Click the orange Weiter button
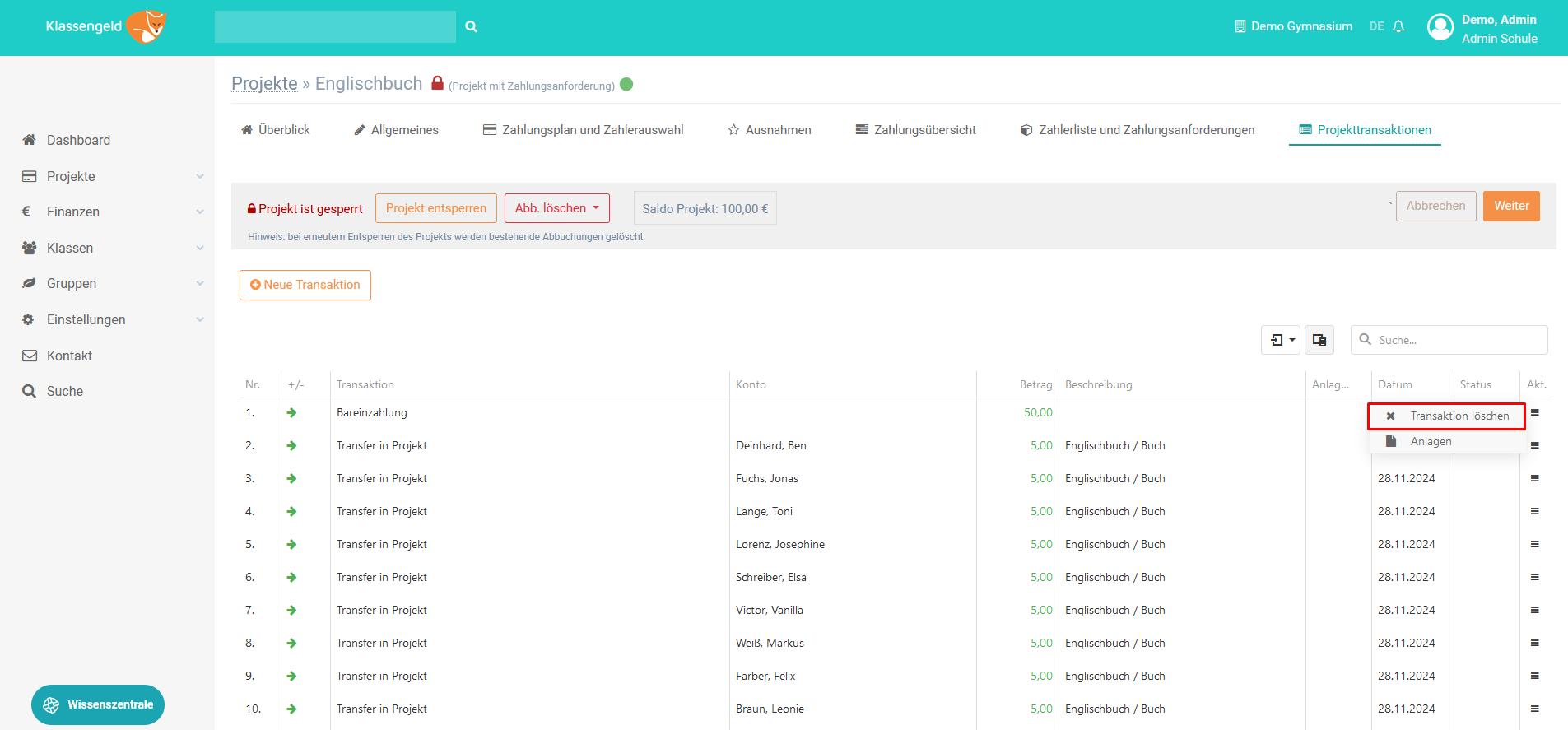The image size is (1568, 730). click(1512, 206)
